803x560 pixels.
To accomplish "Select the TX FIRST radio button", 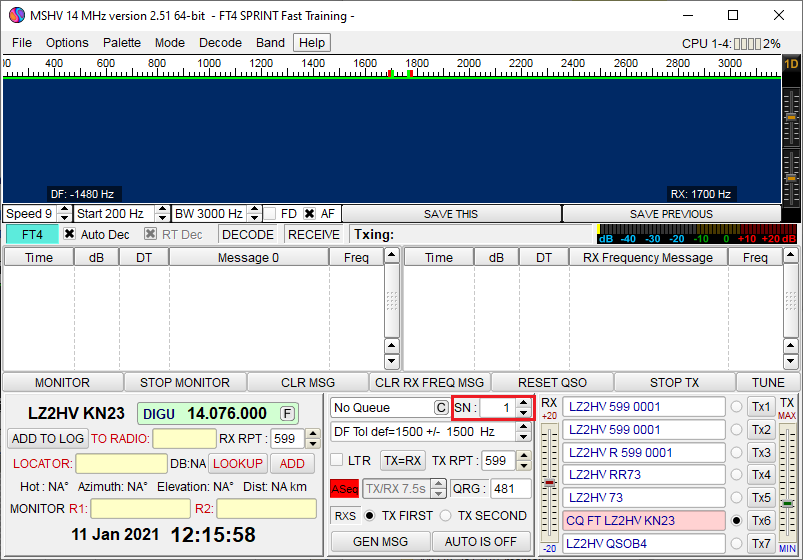I will pyautogui.click(x=369, y=516).
